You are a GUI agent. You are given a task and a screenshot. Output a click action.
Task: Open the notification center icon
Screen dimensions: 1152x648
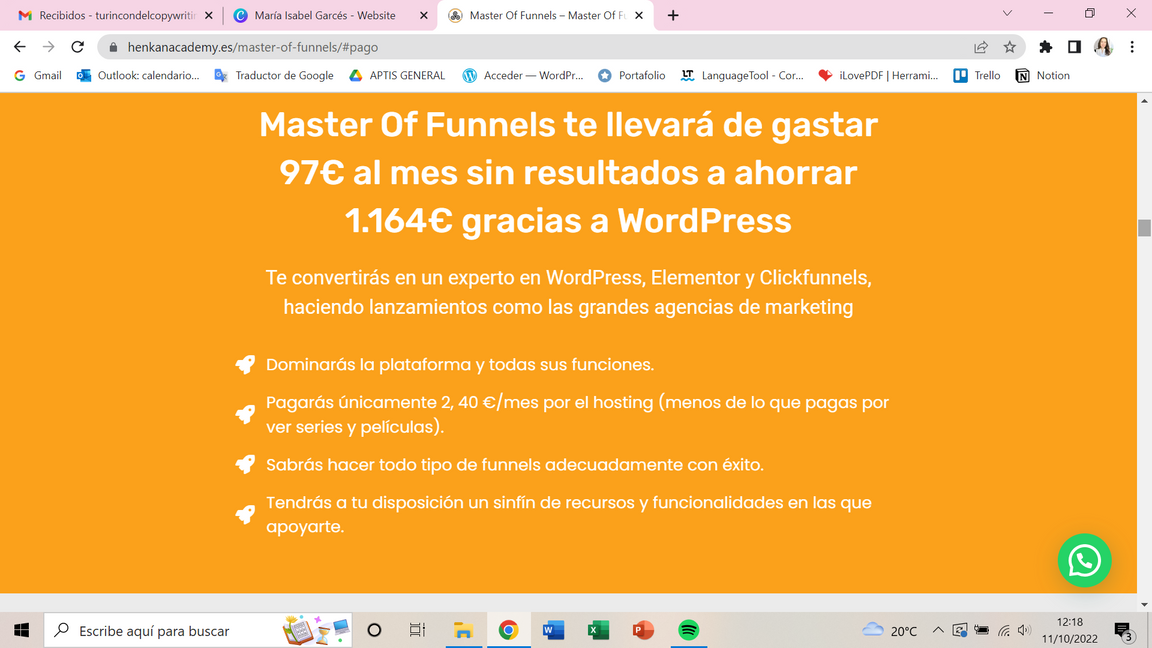click(x=1123, y=631)
